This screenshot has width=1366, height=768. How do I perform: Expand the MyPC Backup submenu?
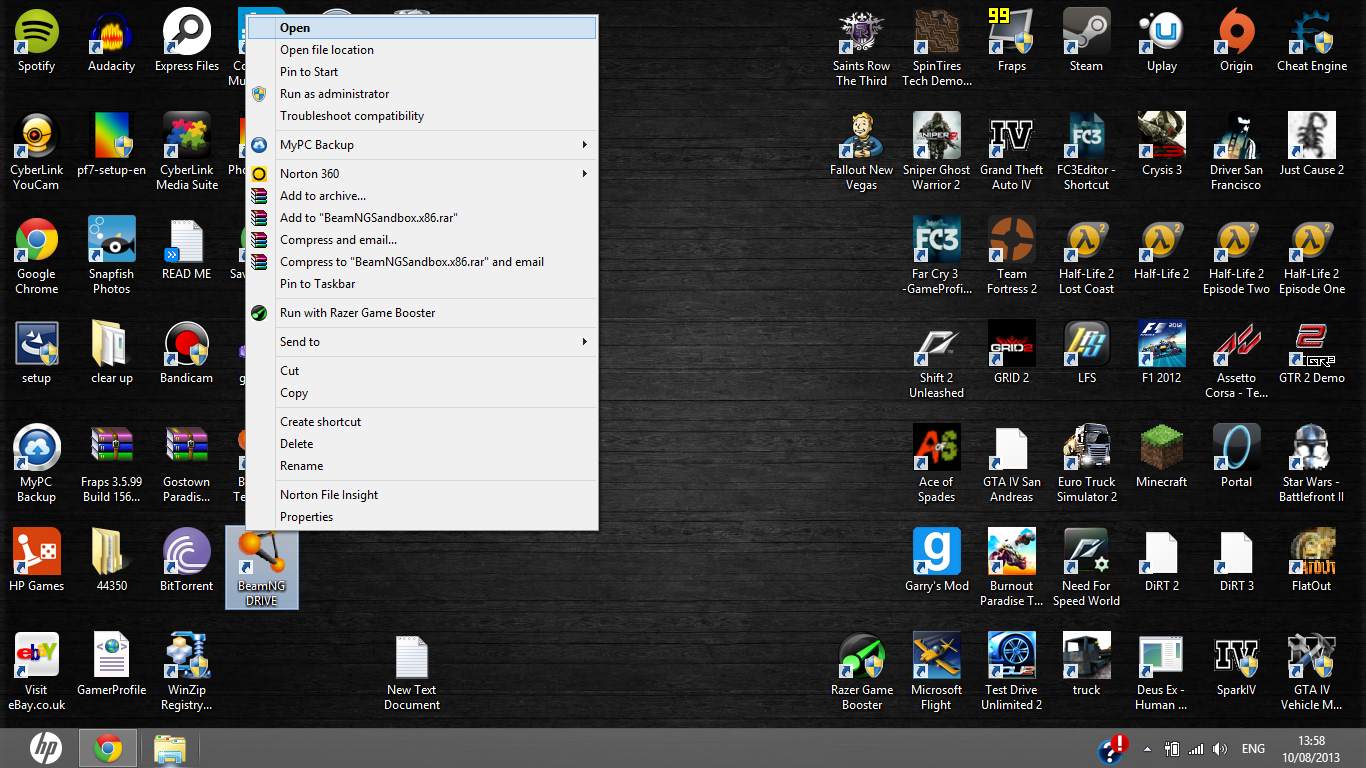[x=421, y=145]
